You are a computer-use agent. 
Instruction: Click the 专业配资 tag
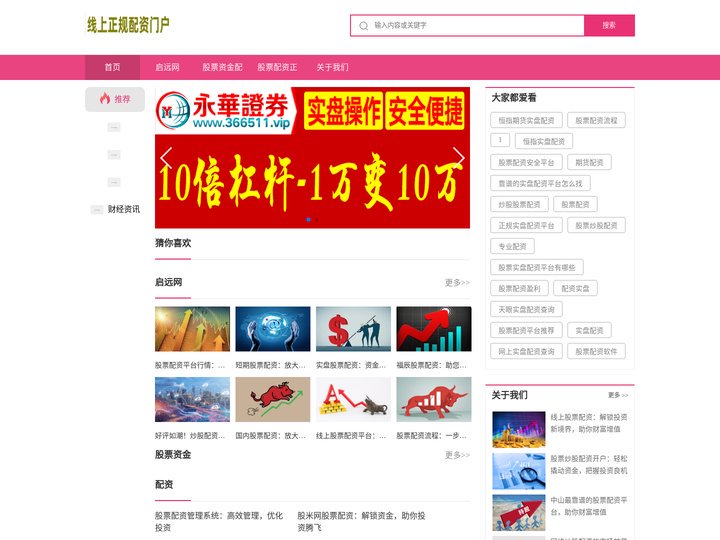pyautogui.click(x=512, y=247)
